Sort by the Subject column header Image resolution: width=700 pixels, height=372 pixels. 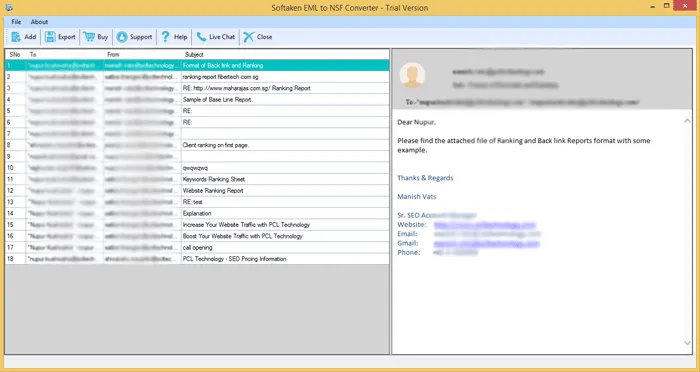[285, 54]
